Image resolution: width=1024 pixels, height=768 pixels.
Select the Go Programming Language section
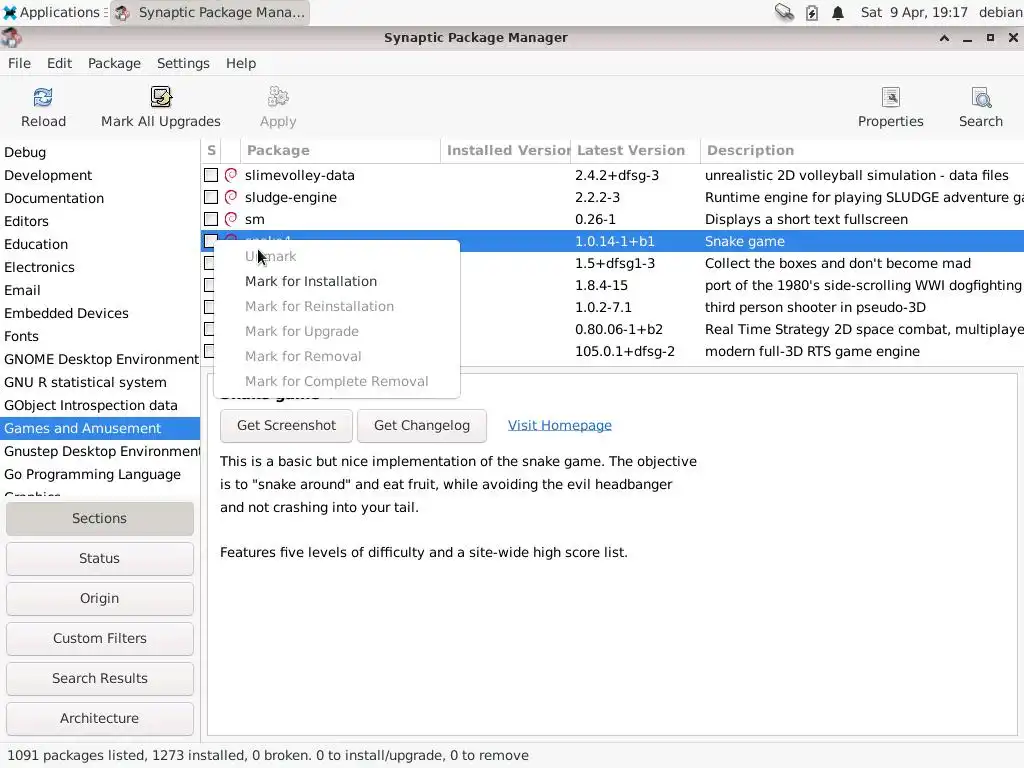tap(100, 474)
